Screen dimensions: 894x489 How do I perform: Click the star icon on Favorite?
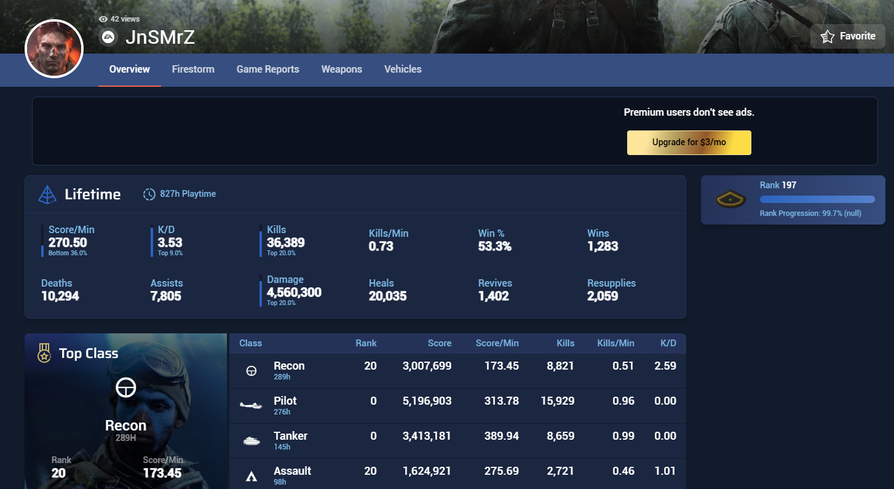coord(828,37)
